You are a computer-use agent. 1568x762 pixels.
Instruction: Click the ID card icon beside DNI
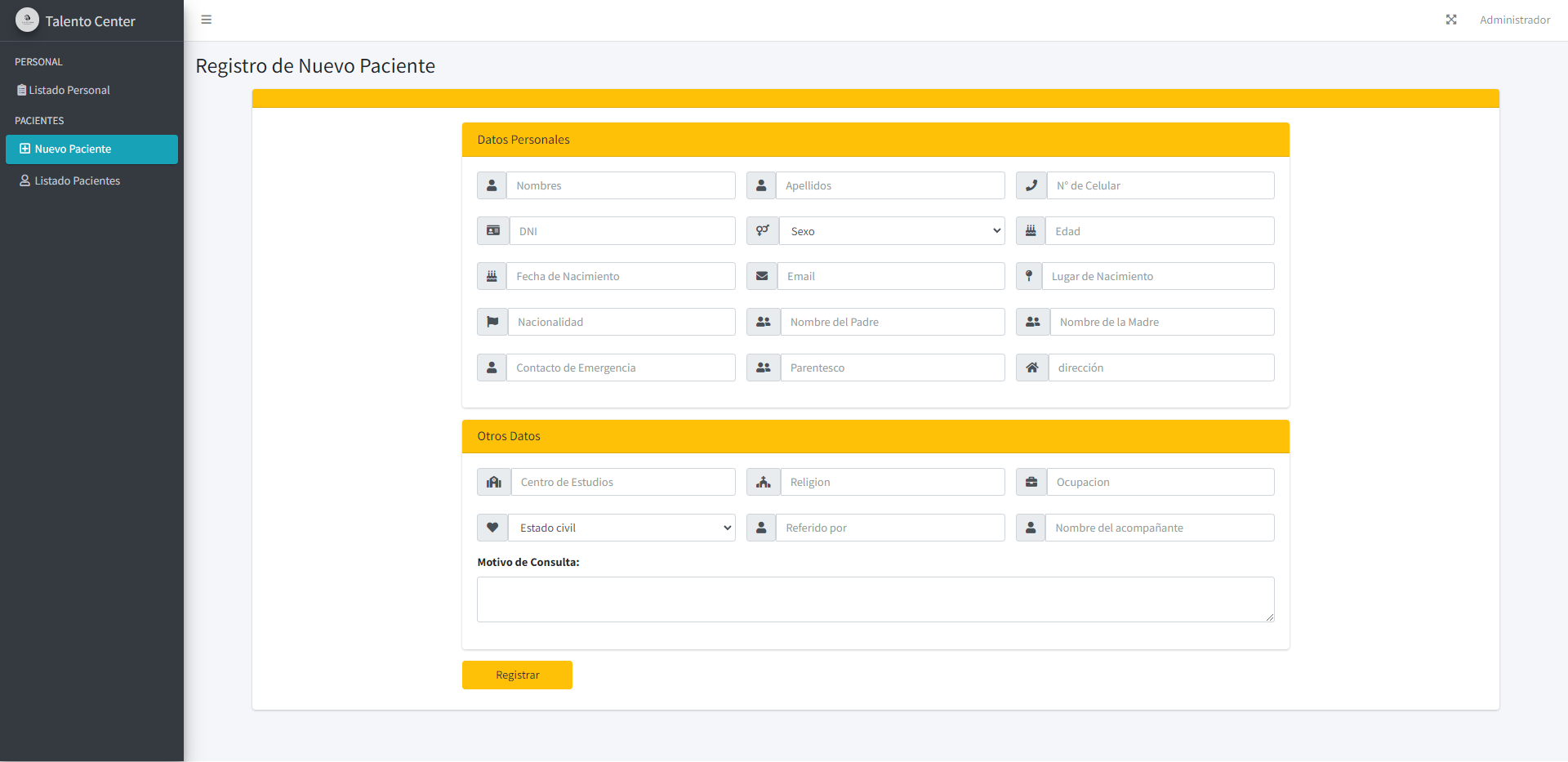pos(493,231)
